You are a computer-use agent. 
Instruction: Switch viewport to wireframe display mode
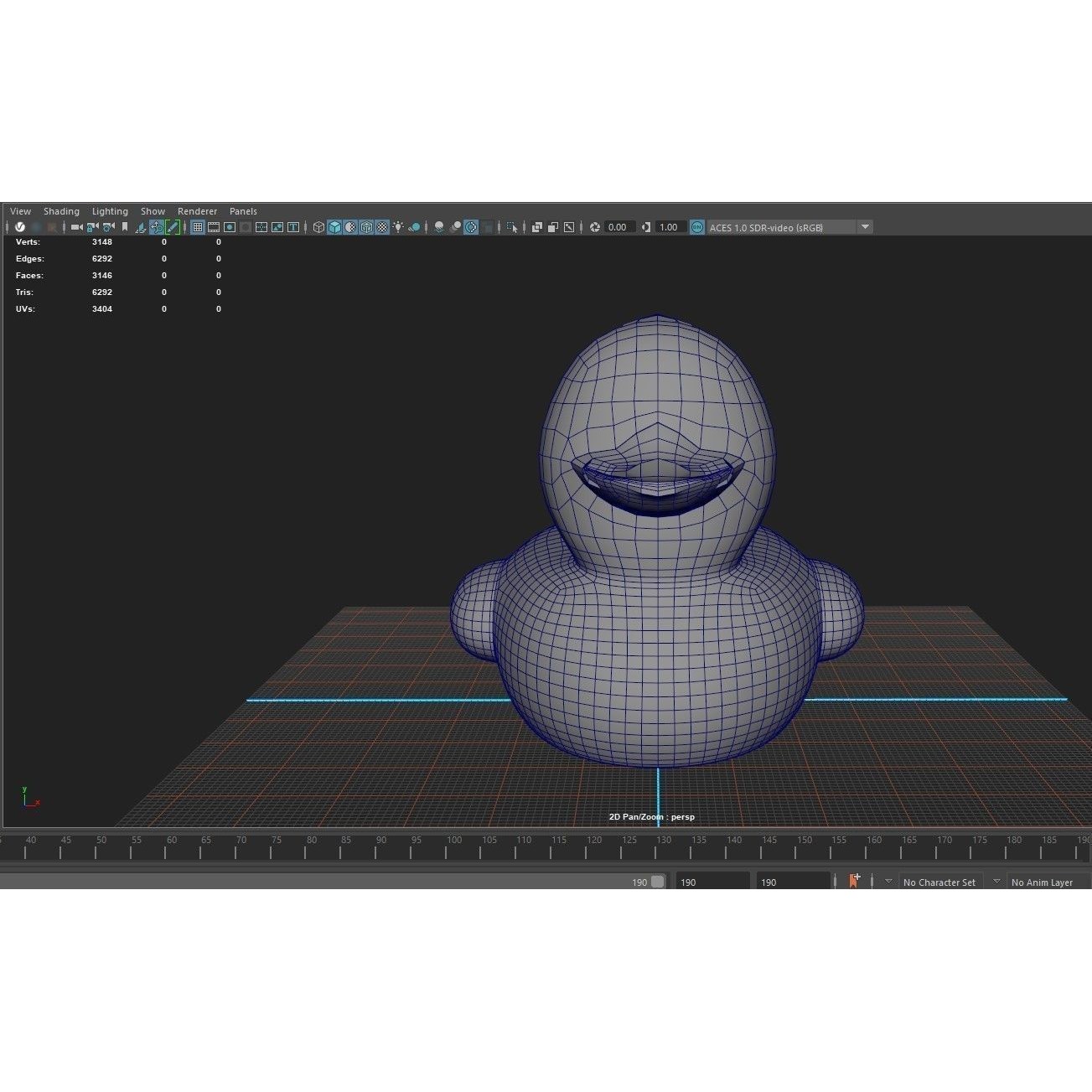(318, 226)
